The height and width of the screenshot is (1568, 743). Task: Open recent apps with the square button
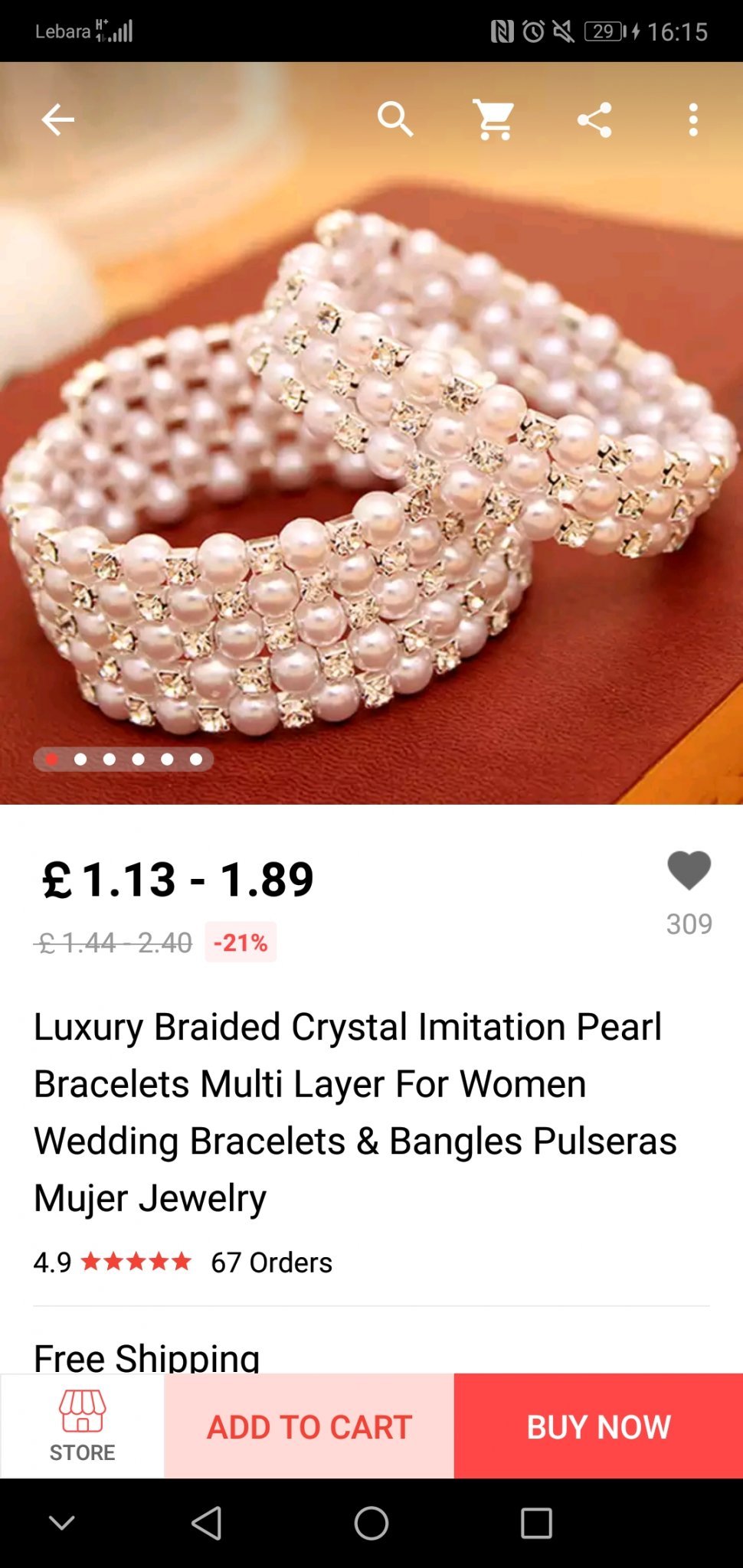536,1523
